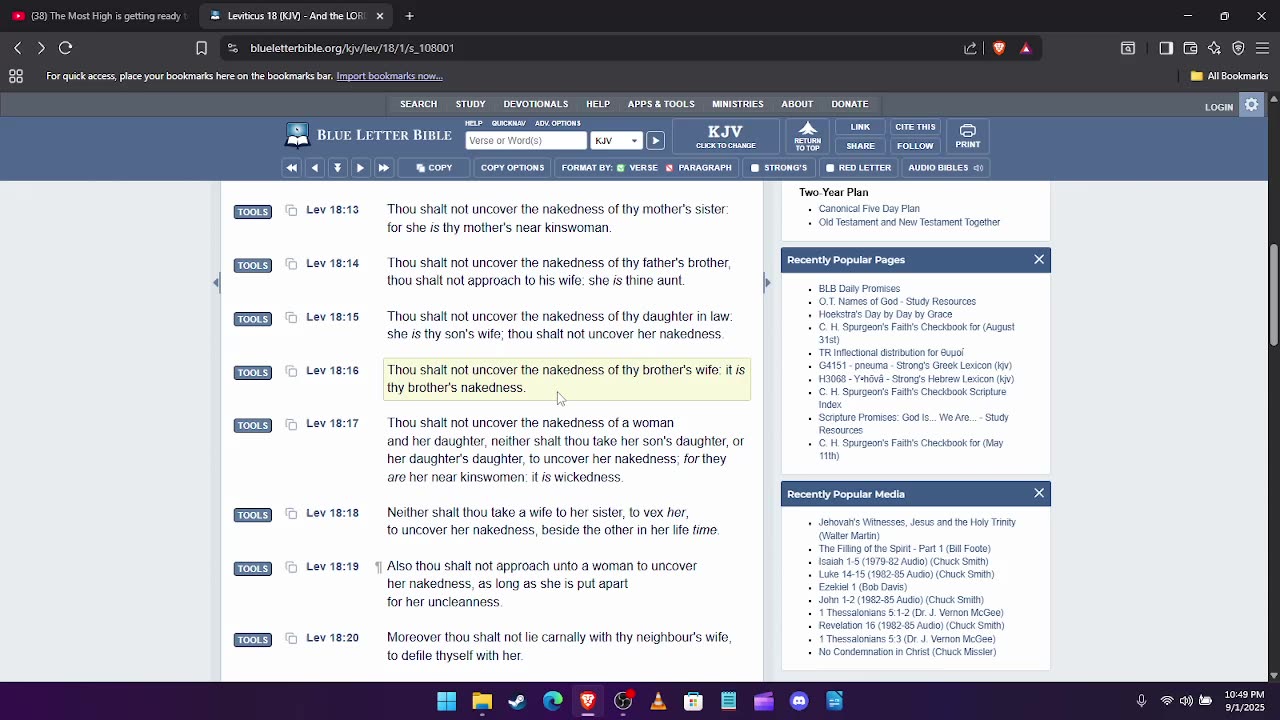Click Import bookmarks now link
Viewport: 1280px width, 720px height.
389,76
